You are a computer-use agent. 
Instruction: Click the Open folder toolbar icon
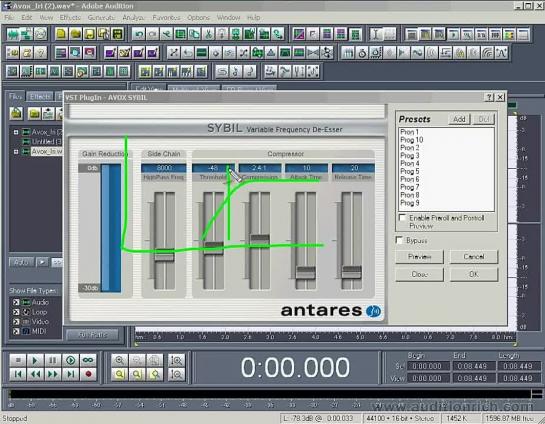coord(75,34)
